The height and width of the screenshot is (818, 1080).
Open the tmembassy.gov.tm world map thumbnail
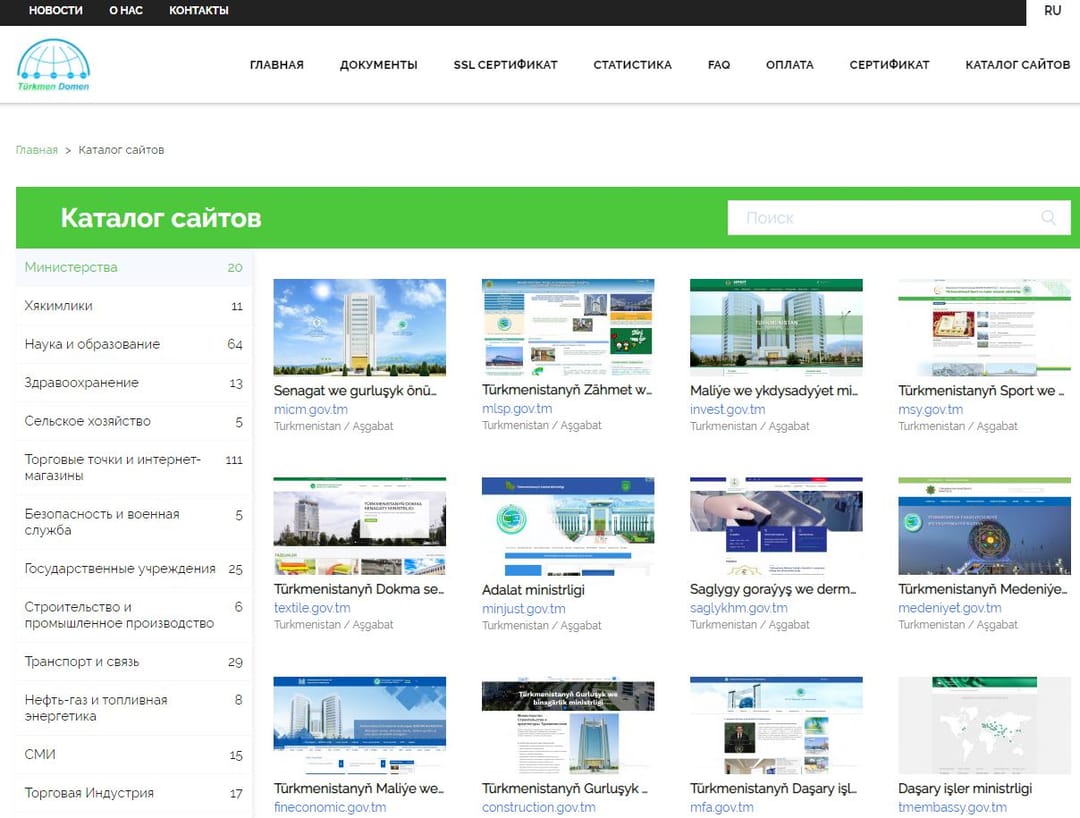click(984, 724)
